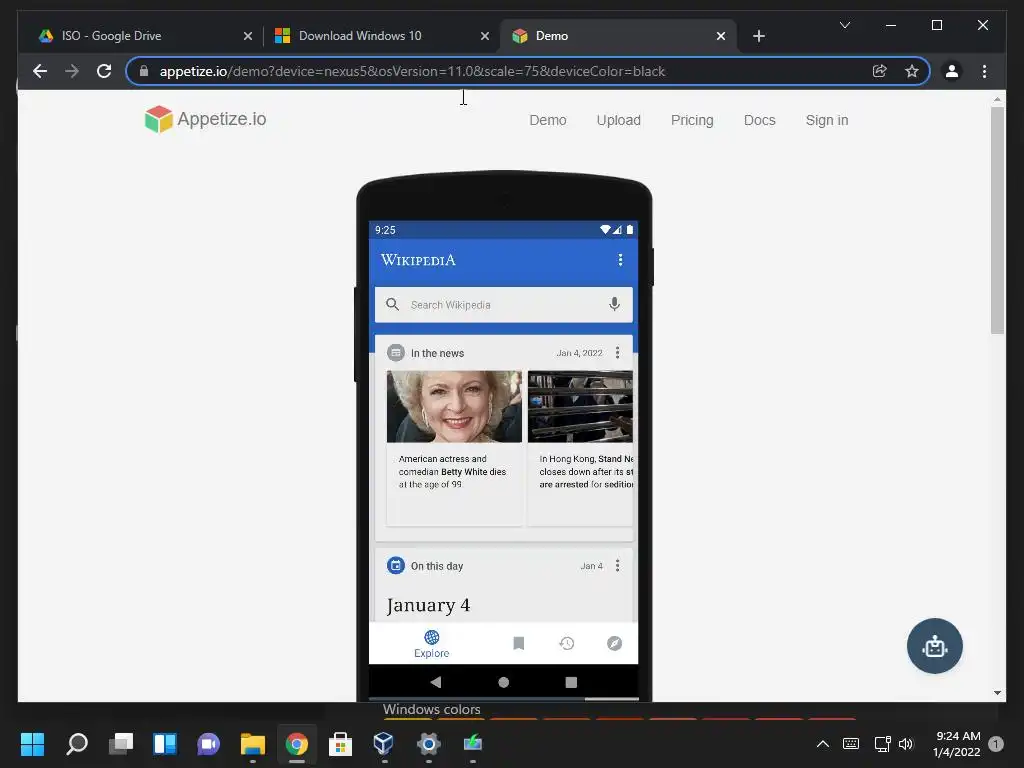The image size is (1024, 768).
Task: Open the On this day card options menu
Action: (x=617, y=566)
